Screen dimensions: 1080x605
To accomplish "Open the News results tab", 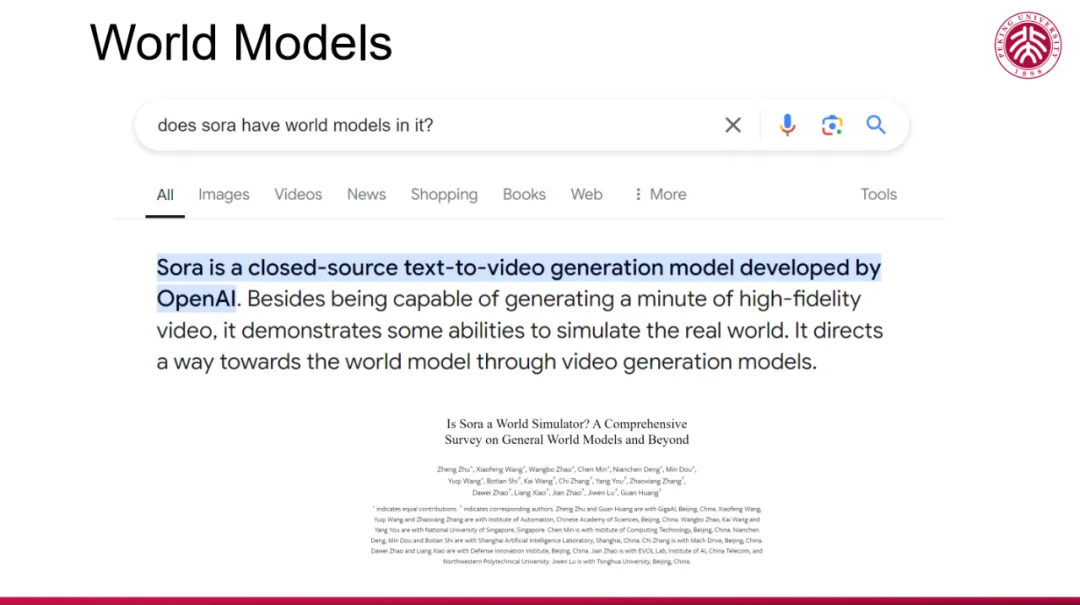I will click(366, 194).
